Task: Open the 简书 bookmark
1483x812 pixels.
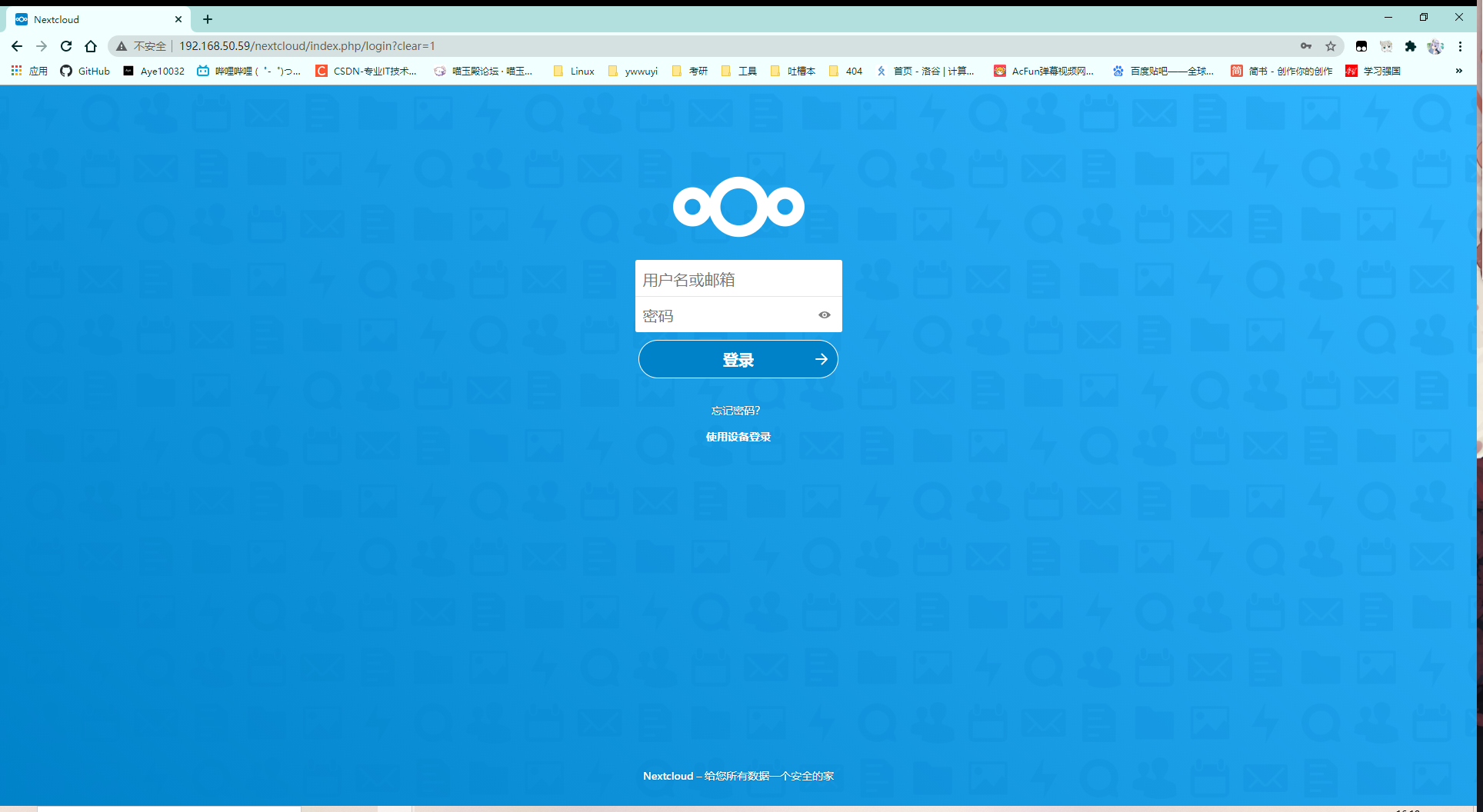Action: click(1281, 71)
